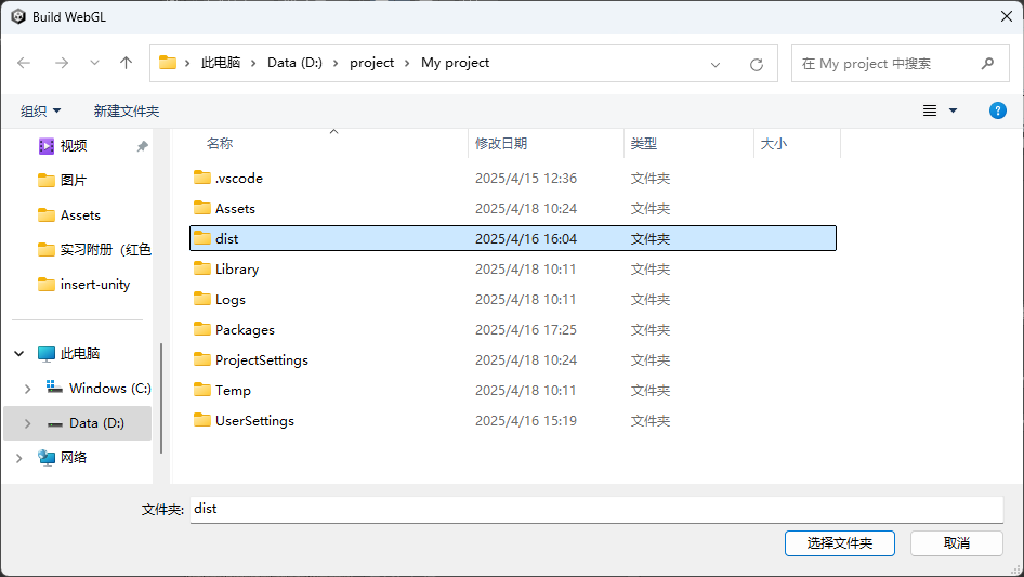
Task: Select the Library folder
Action: click(513, 269)
